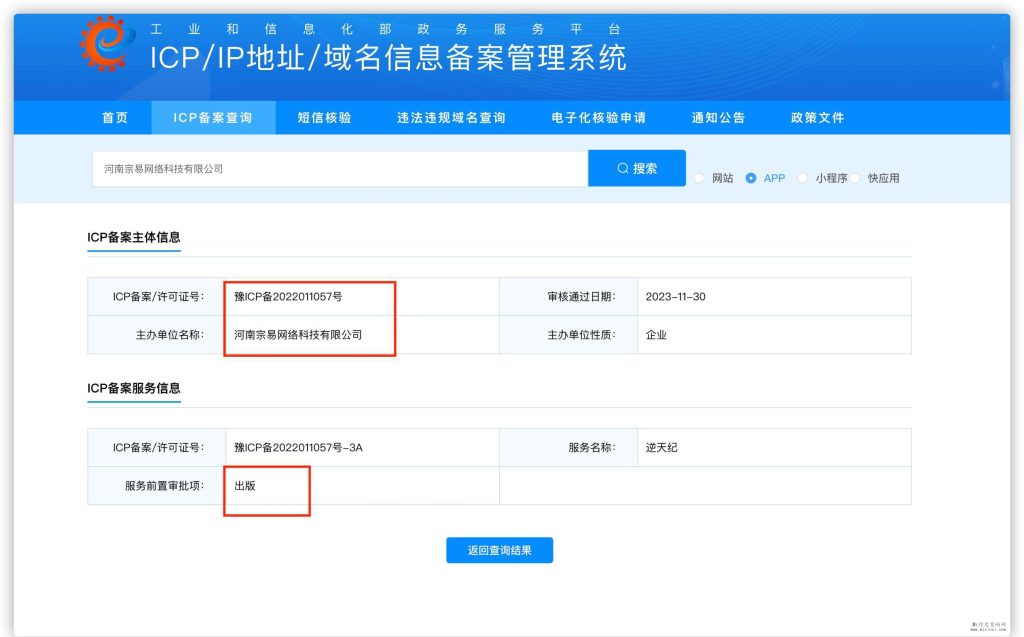Select the 网站 radio option
Image resolution: width=1024 pixels, height=637 pixels.
(x=699, y=178)
